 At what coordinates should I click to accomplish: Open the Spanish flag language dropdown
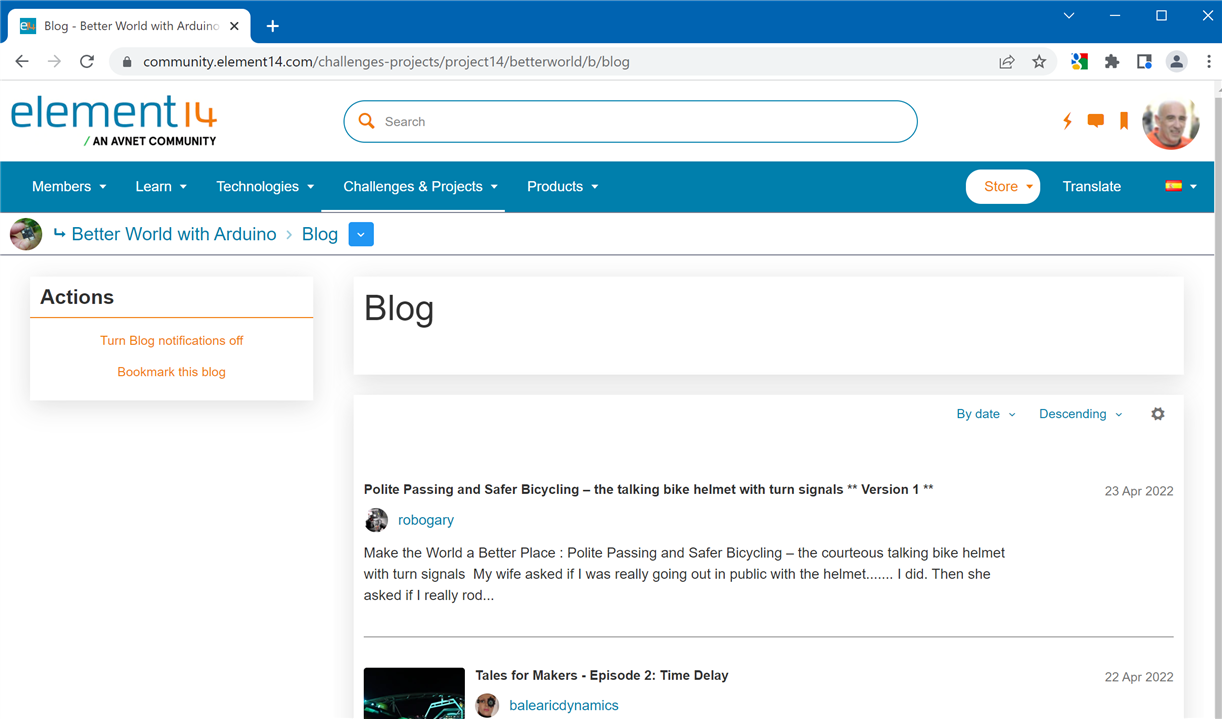click(x=1181, y=187)
